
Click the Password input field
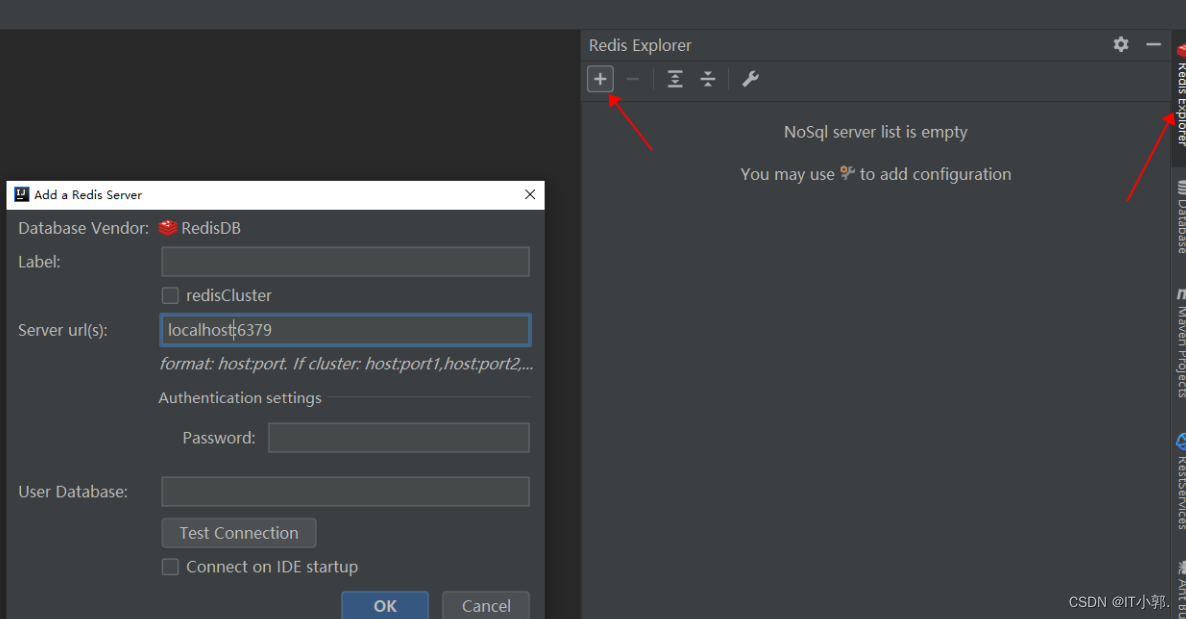(398, 438)
